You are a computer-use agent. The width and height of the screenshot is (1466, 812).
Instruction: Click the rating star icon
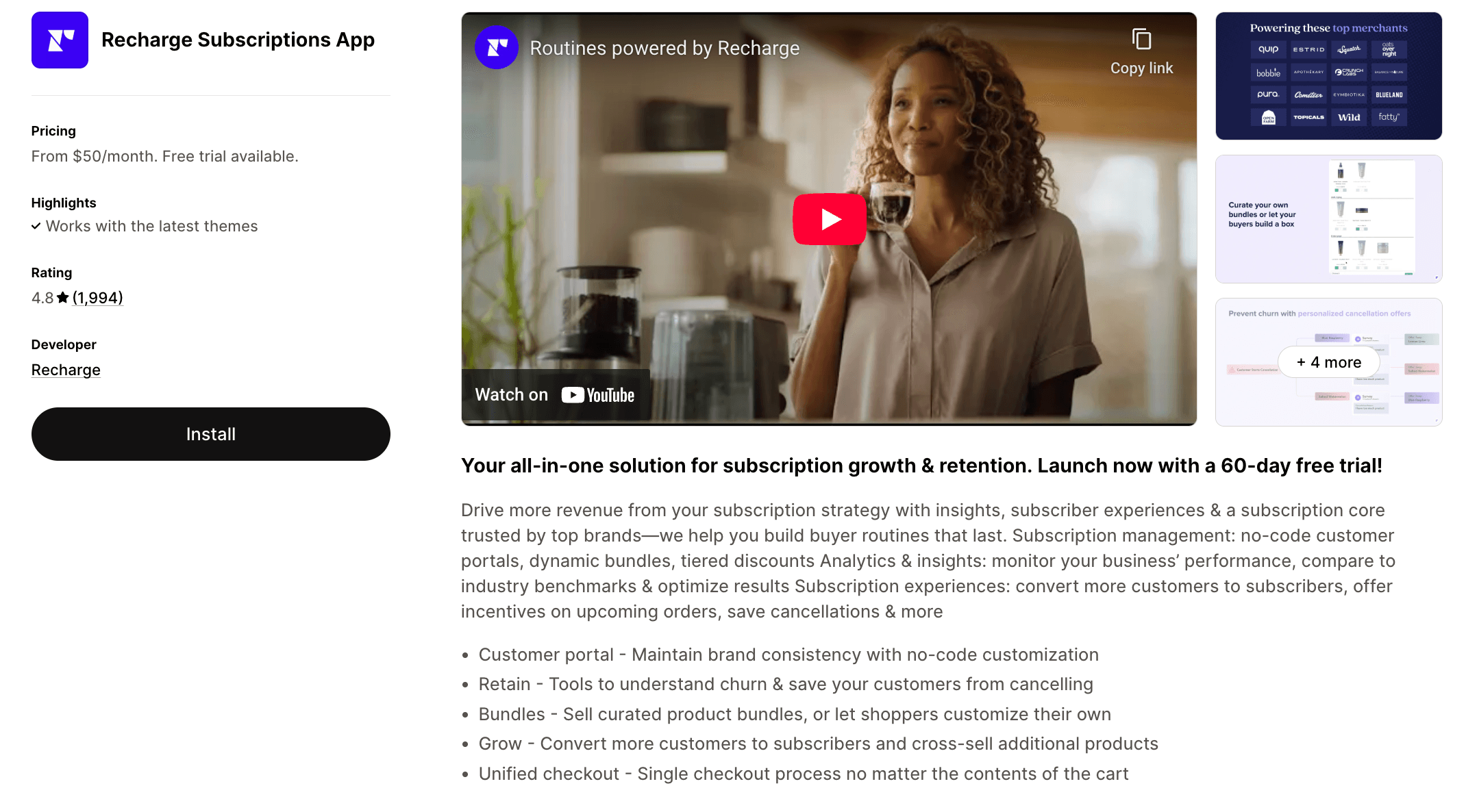pyautogui.click(x=63, y=298)
